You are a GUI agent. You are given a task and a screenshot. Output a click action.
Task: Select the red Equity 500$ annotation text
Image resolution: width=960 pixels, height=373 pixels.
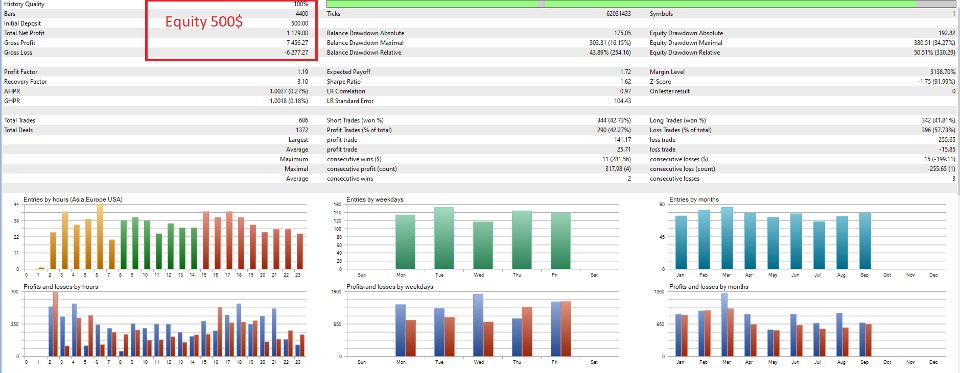tap(203, 22)
